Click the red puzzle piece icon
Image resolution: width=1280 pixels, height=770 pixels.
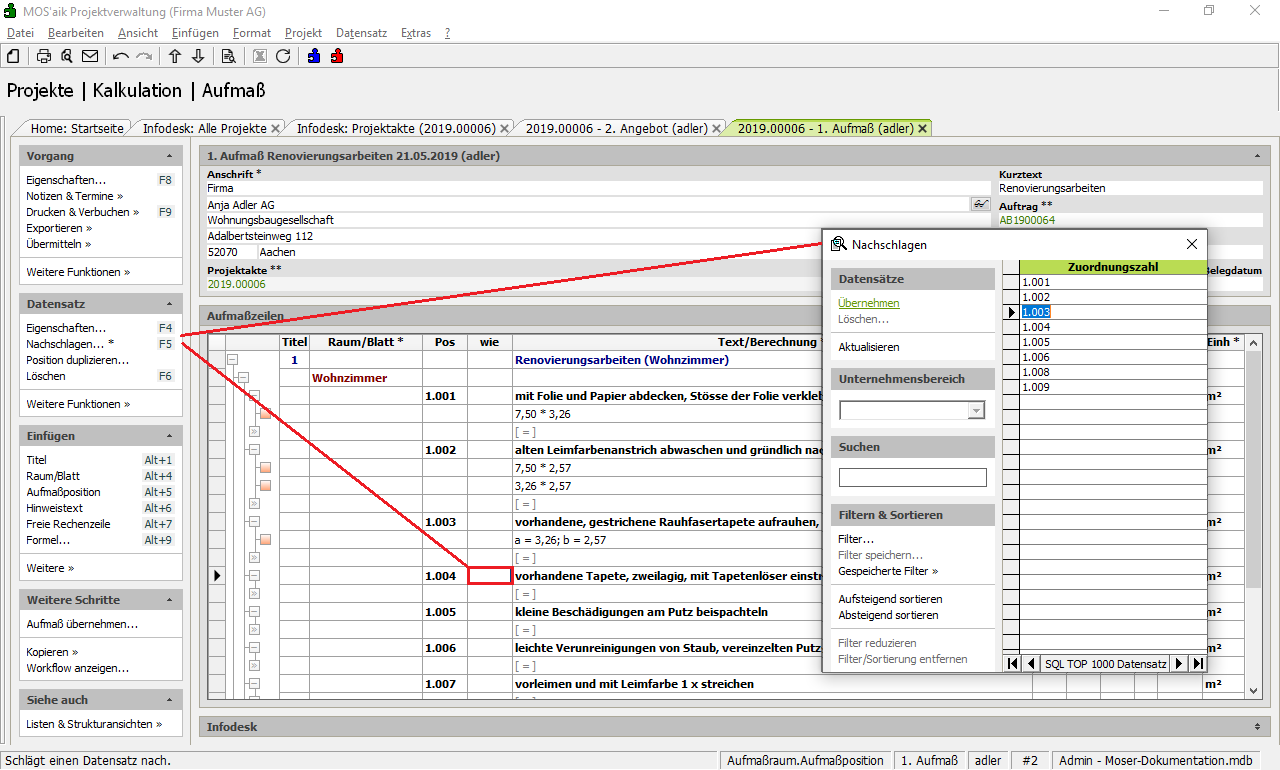click(337, 56)
